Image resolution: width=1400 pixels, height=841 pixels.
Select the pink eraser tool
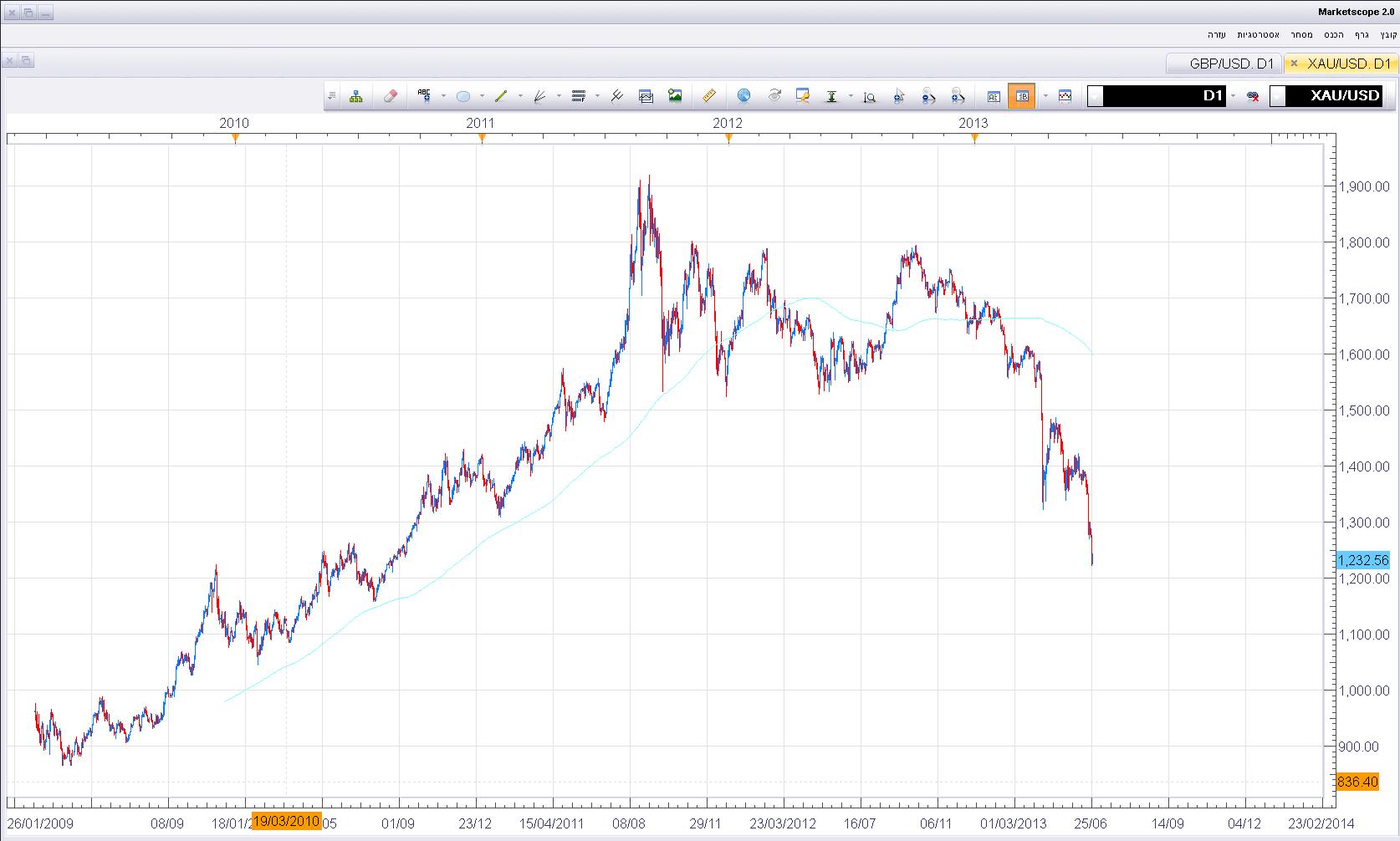coord(390,96)
